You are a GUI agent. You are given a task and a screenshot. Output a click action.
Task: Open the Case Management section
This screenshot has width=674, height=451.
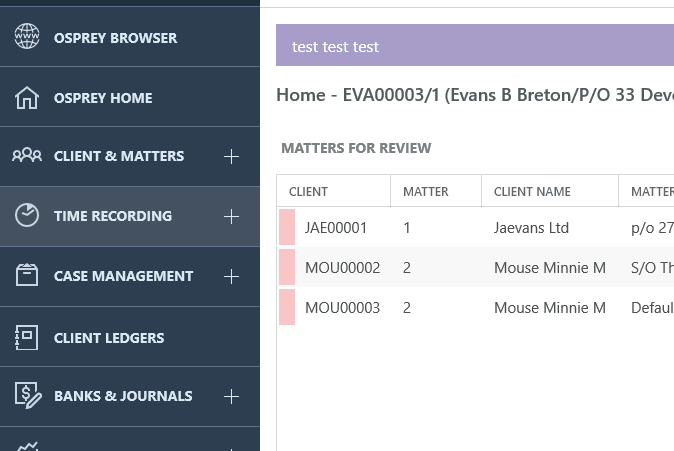click(x=130, y=276)
